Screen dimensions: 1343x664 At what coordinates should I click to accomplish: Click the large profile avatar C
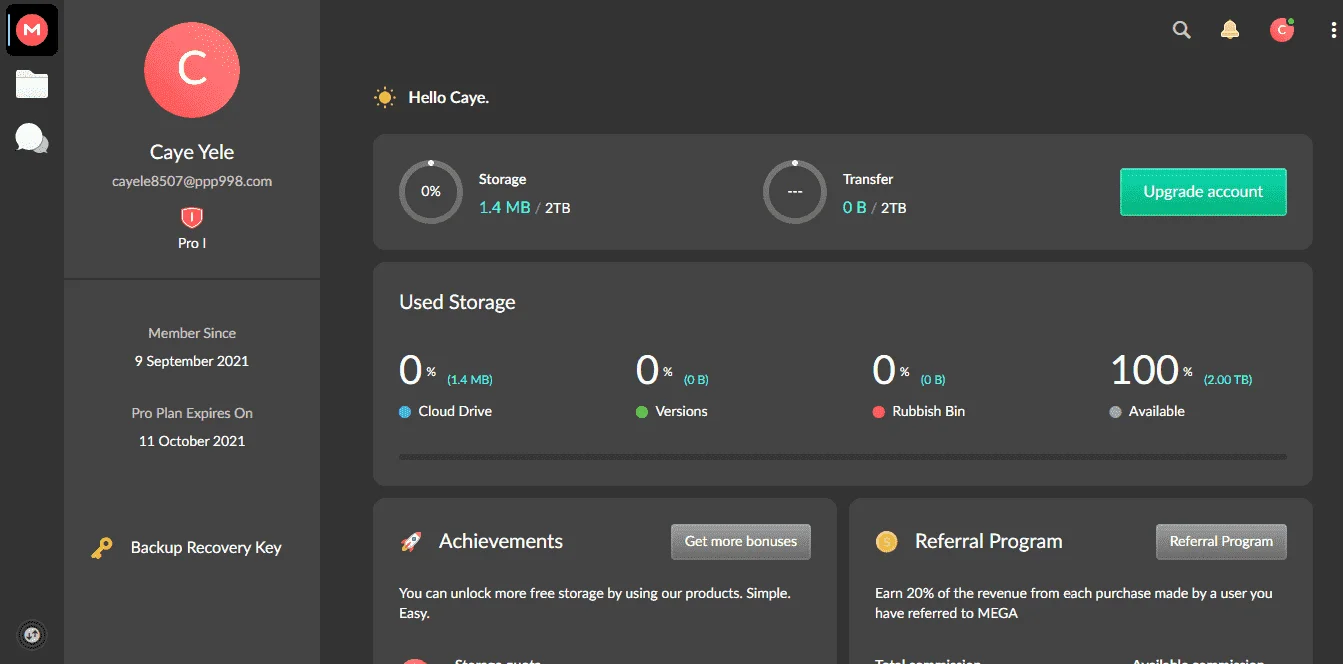(192, 70)
